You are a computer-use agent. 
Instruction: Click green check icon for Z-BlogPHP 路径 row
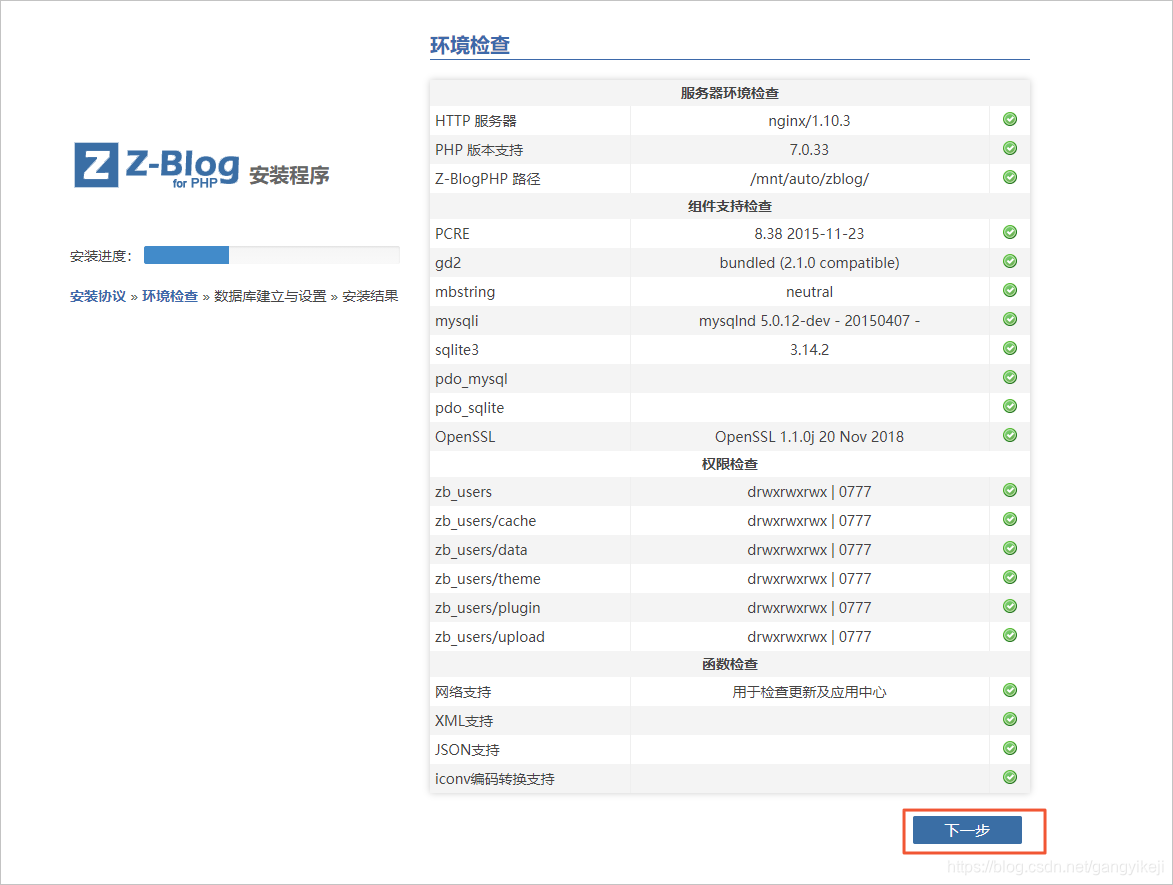coord(1010,177)
